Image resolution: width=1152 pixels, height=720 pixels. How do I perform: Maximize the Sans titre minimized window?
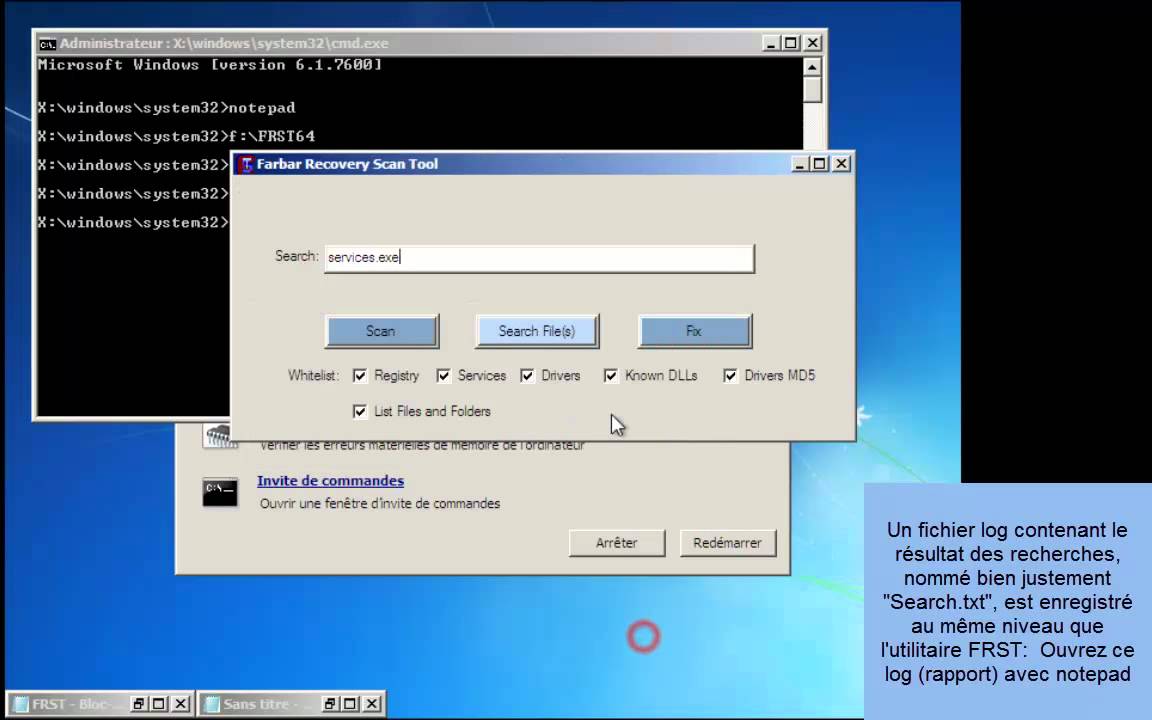click(x=350, y=704)
